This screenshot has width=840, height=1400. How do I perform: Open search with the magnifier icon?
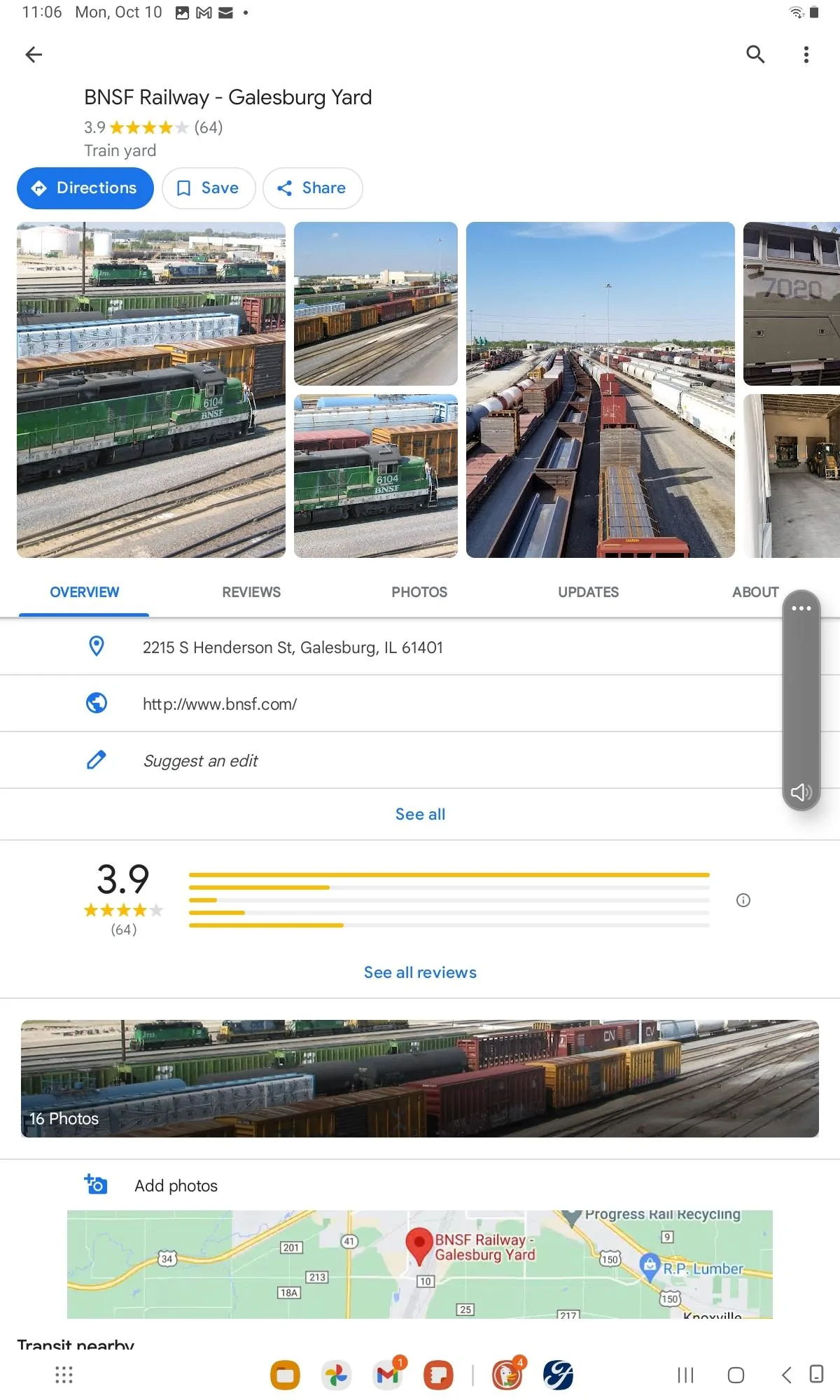click(x=755, y=55)
